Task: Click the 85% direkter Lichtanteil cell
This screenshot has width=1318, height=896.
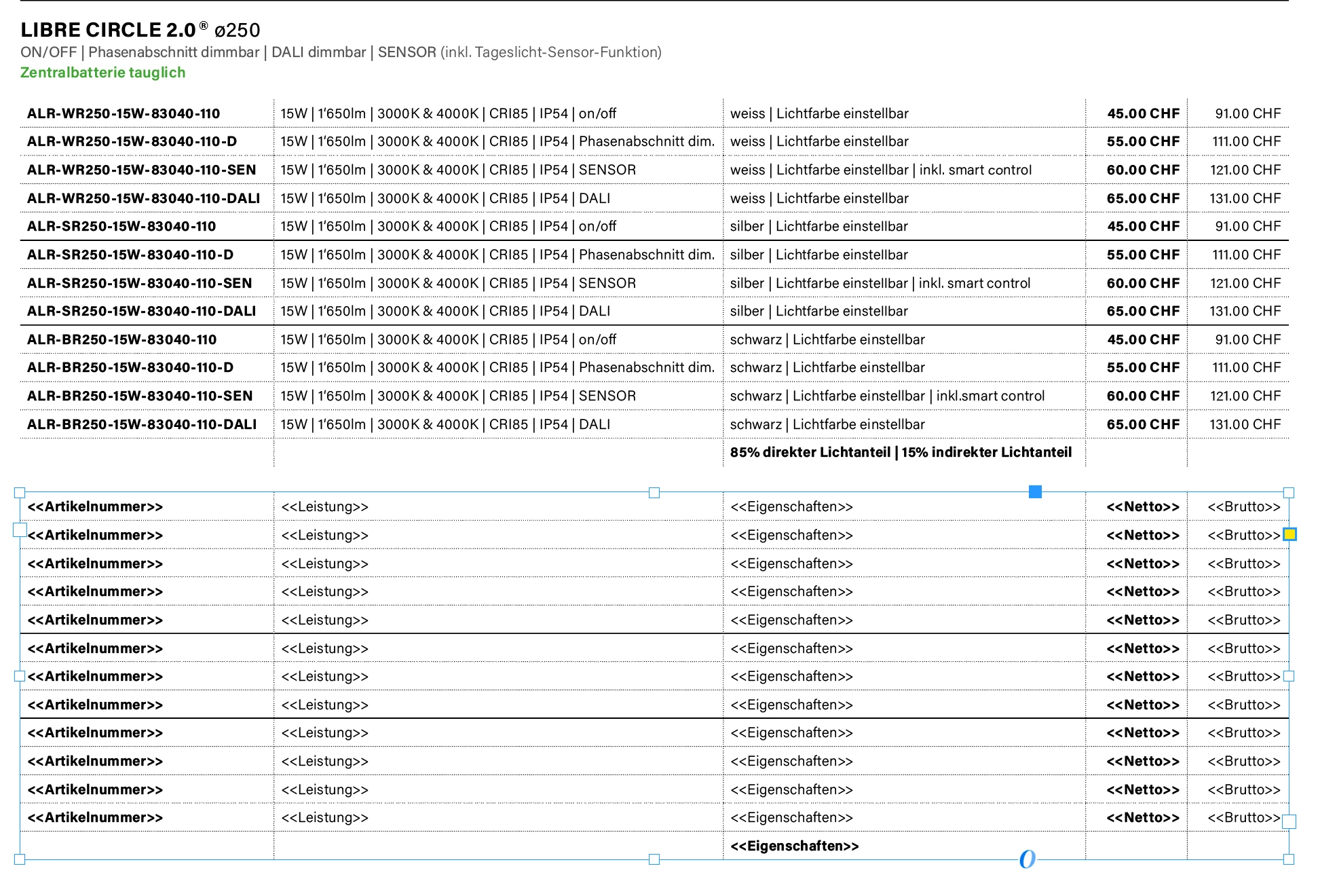Action: point(901,453)
